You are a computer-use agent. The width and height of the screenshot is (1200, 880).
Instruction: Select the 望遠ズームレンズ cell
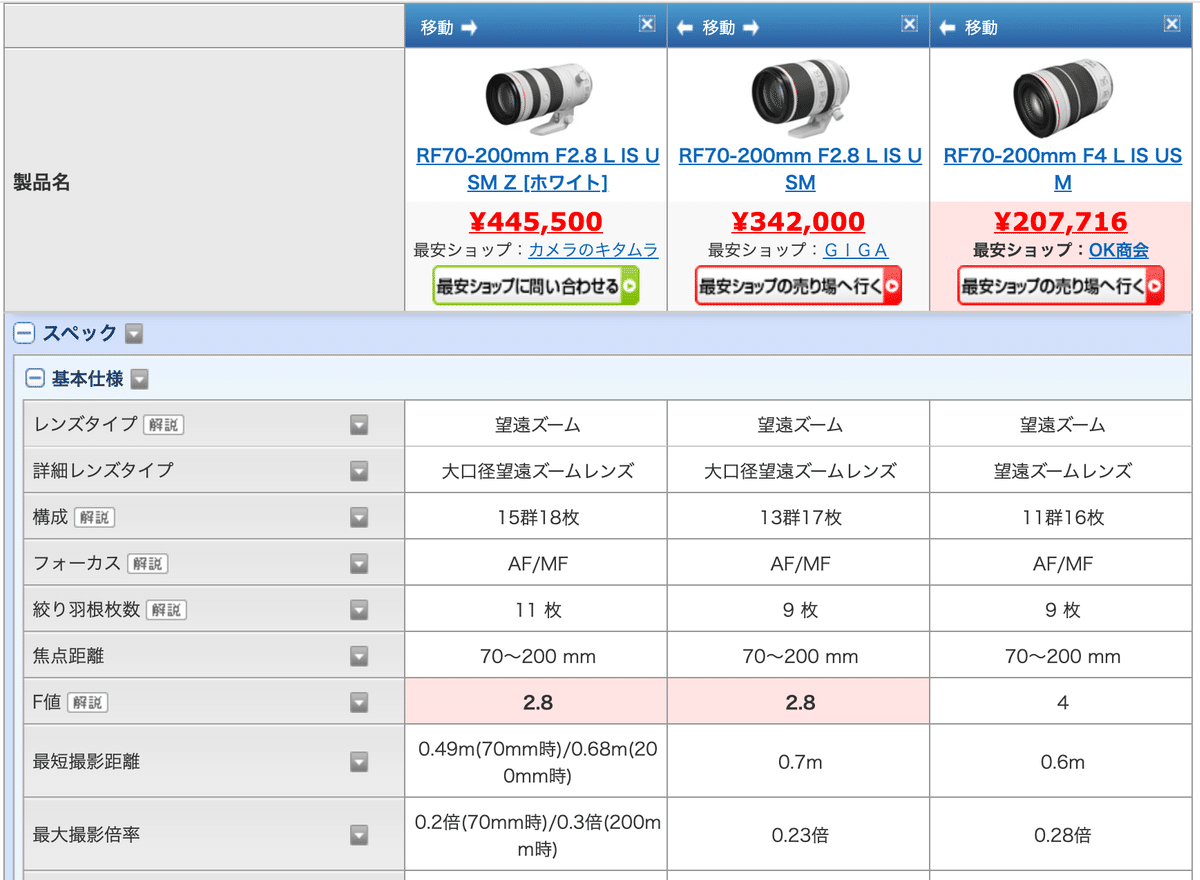pyautogui.click(x=1062, y=470)
